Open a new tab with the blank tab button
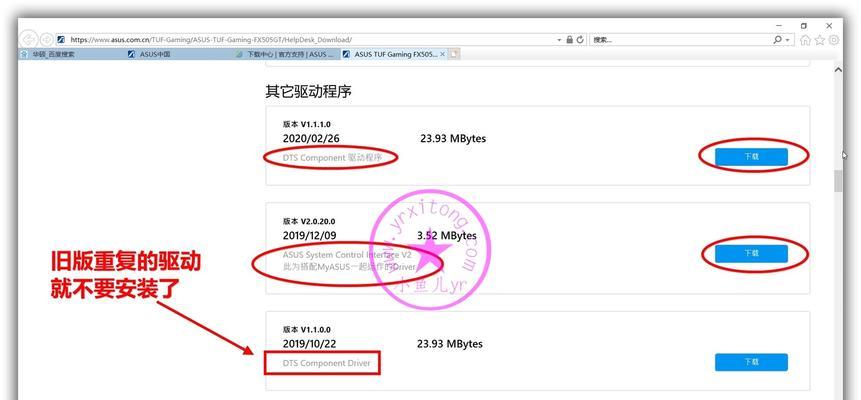 [x=454, y=54]
